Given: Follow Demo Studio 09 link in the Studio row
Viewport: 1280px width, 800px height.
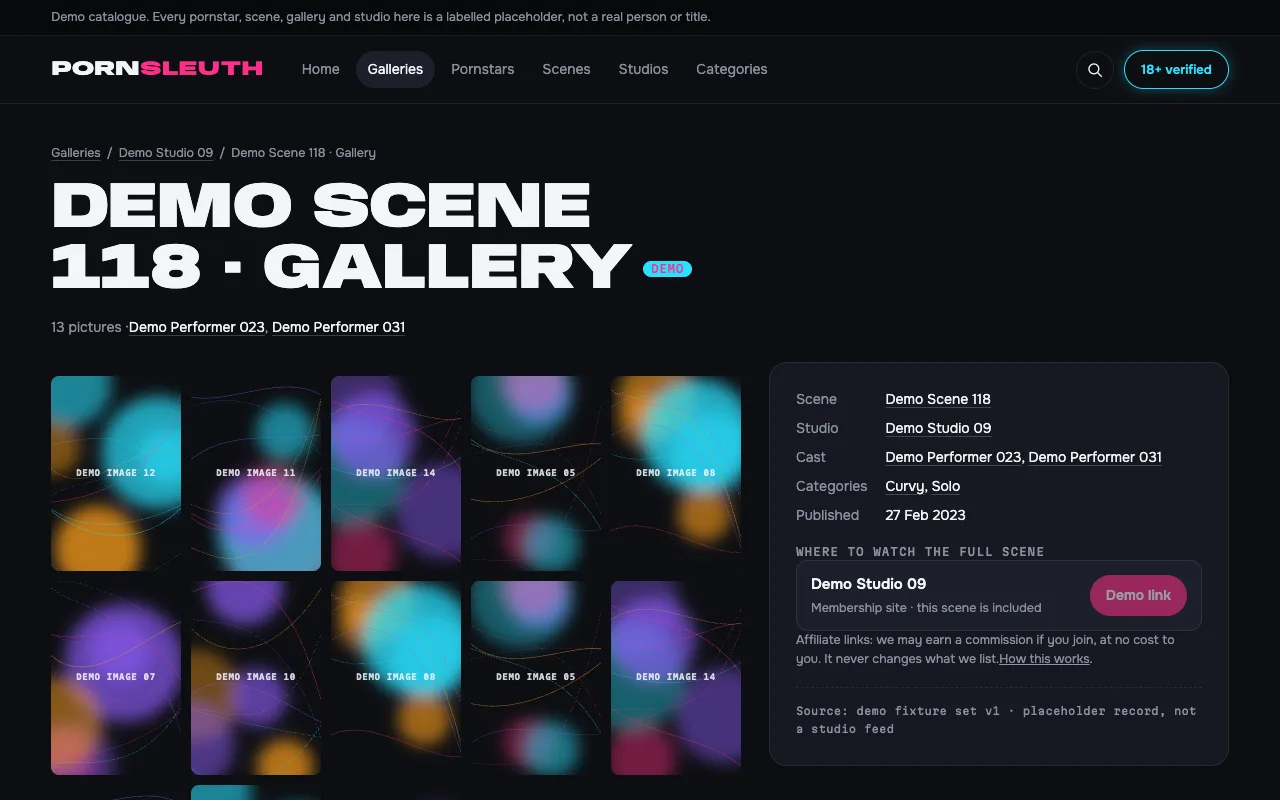Looking at the screenshot, I should point(938,428).
